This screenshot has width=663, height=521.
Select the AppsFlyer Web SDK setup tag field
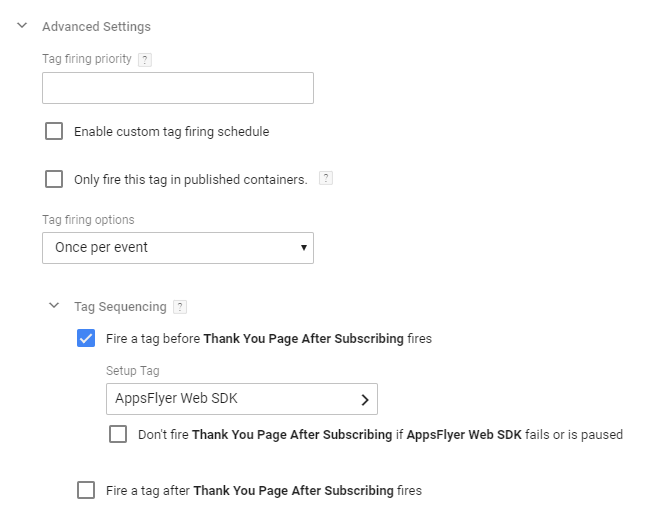coord(230,399)
